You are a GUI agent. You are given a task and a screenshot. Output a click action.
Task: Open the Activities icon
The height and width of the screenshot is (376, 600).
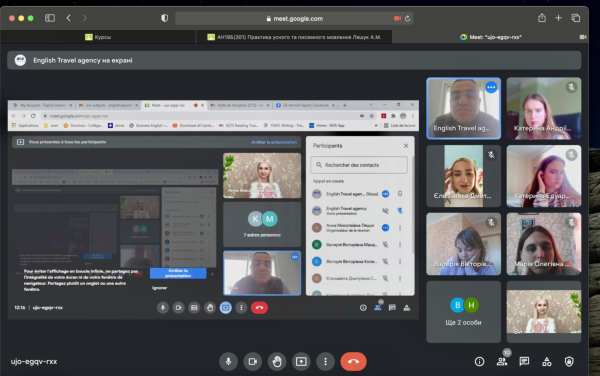[547, 361]
